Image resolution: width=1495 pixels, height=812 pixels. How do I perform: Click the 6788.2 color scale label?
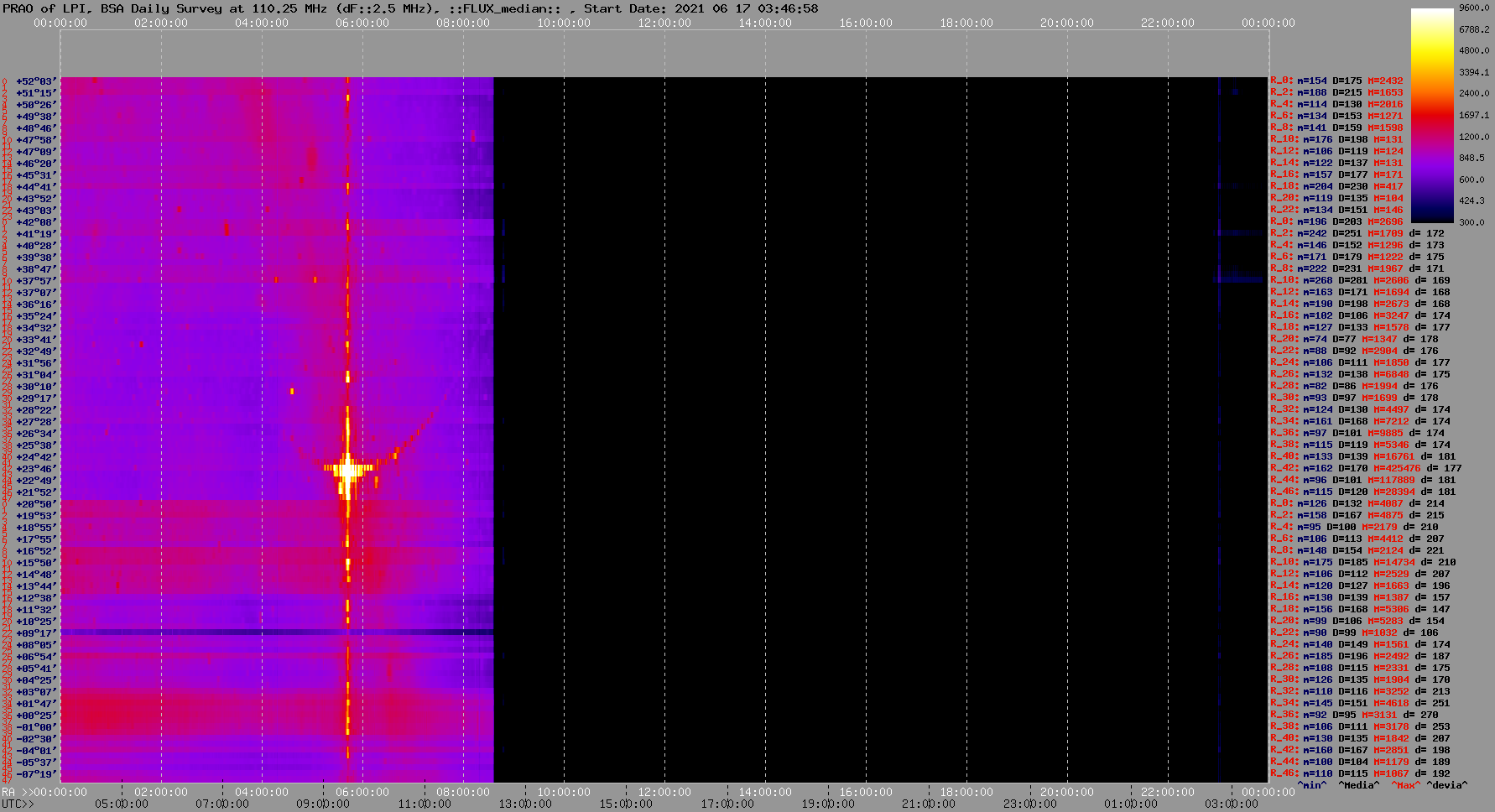coord(1474,29)
